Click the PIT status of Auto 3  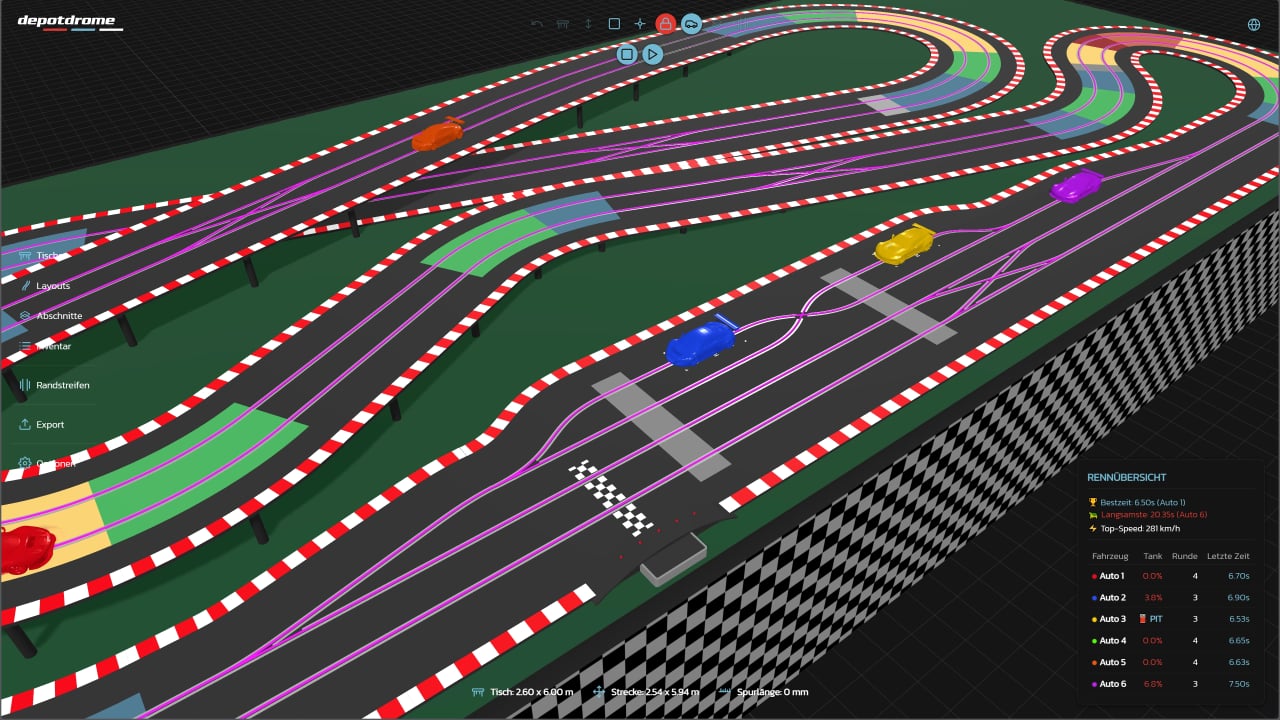[x=1152, y=619]
